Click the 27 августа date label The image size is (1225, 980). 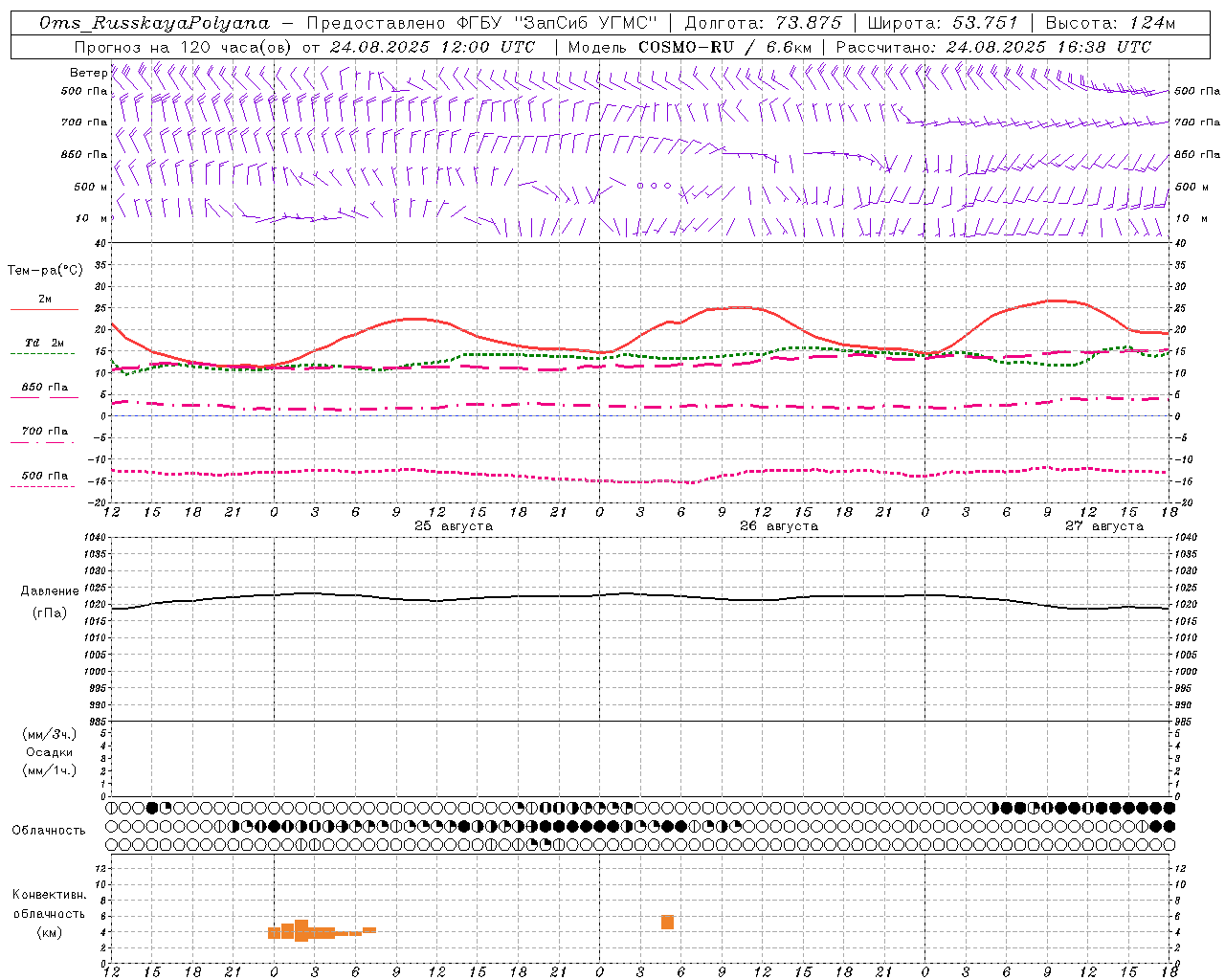click(1104, 526)
